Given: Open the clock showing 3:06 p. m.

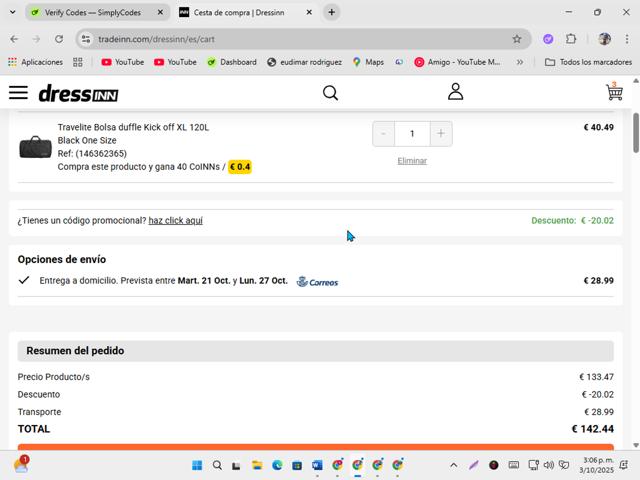Looking at the screenshot, I should (x=596, y=465).
